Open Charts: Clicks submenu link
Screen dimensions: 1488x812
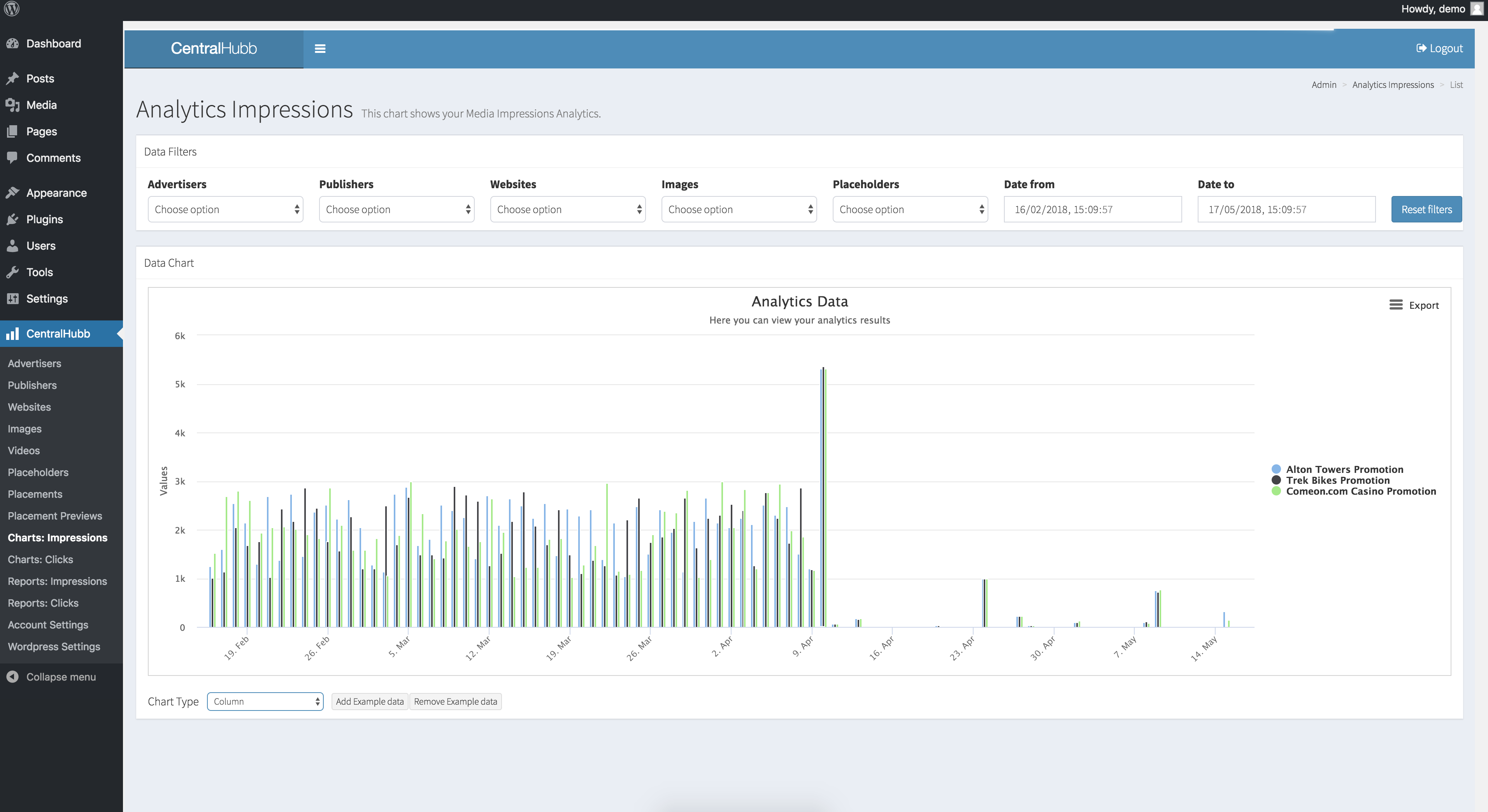coord(40,560)
